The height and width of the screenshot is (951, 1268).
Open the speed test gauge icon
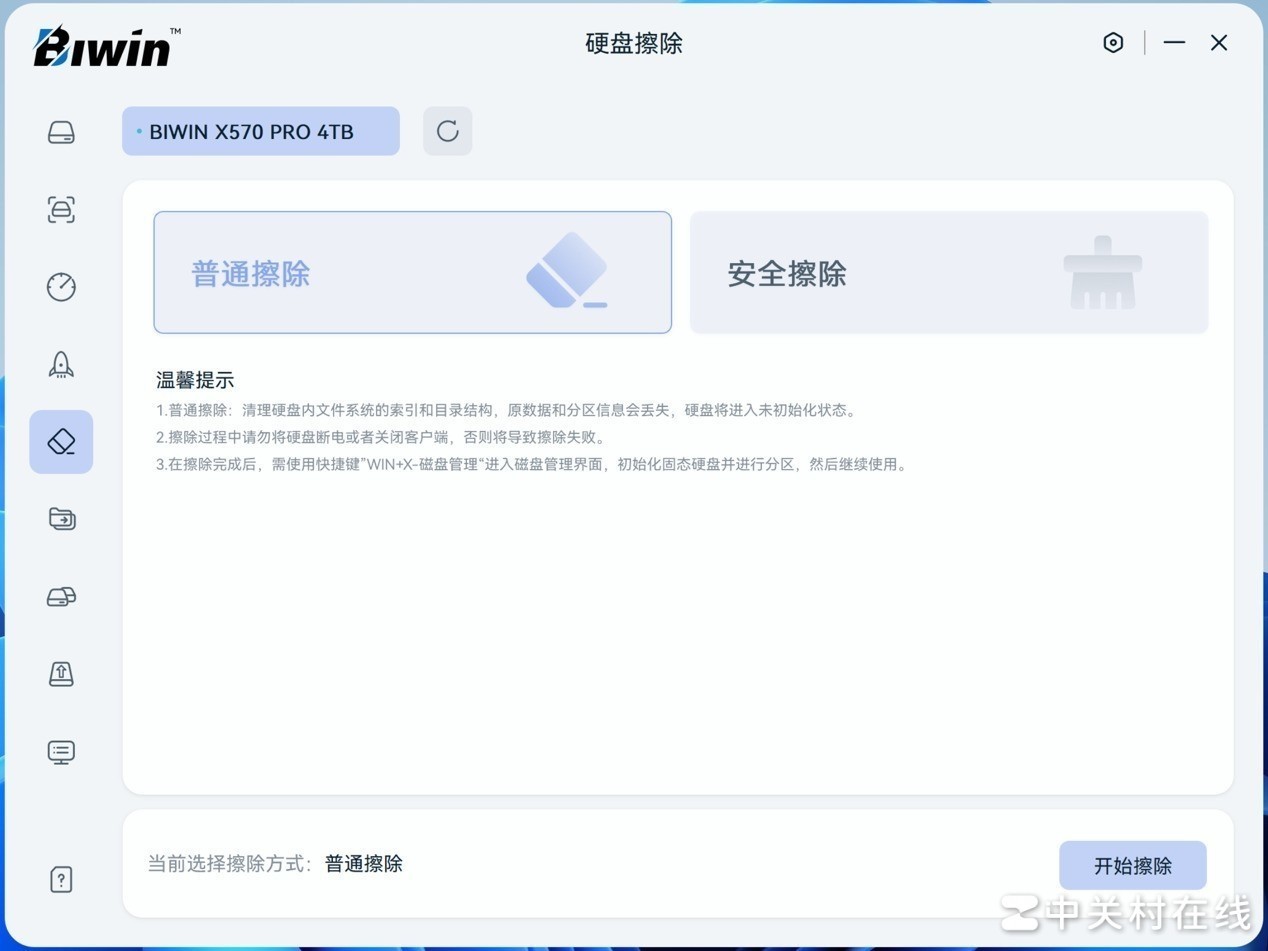point(61,287)
